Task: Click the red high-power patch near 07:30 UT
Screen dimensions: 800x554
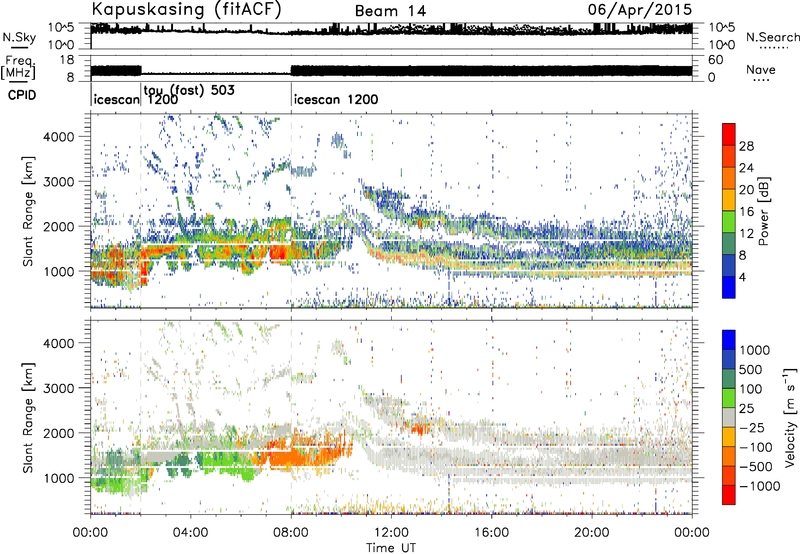Action: [x=279, y=251]
